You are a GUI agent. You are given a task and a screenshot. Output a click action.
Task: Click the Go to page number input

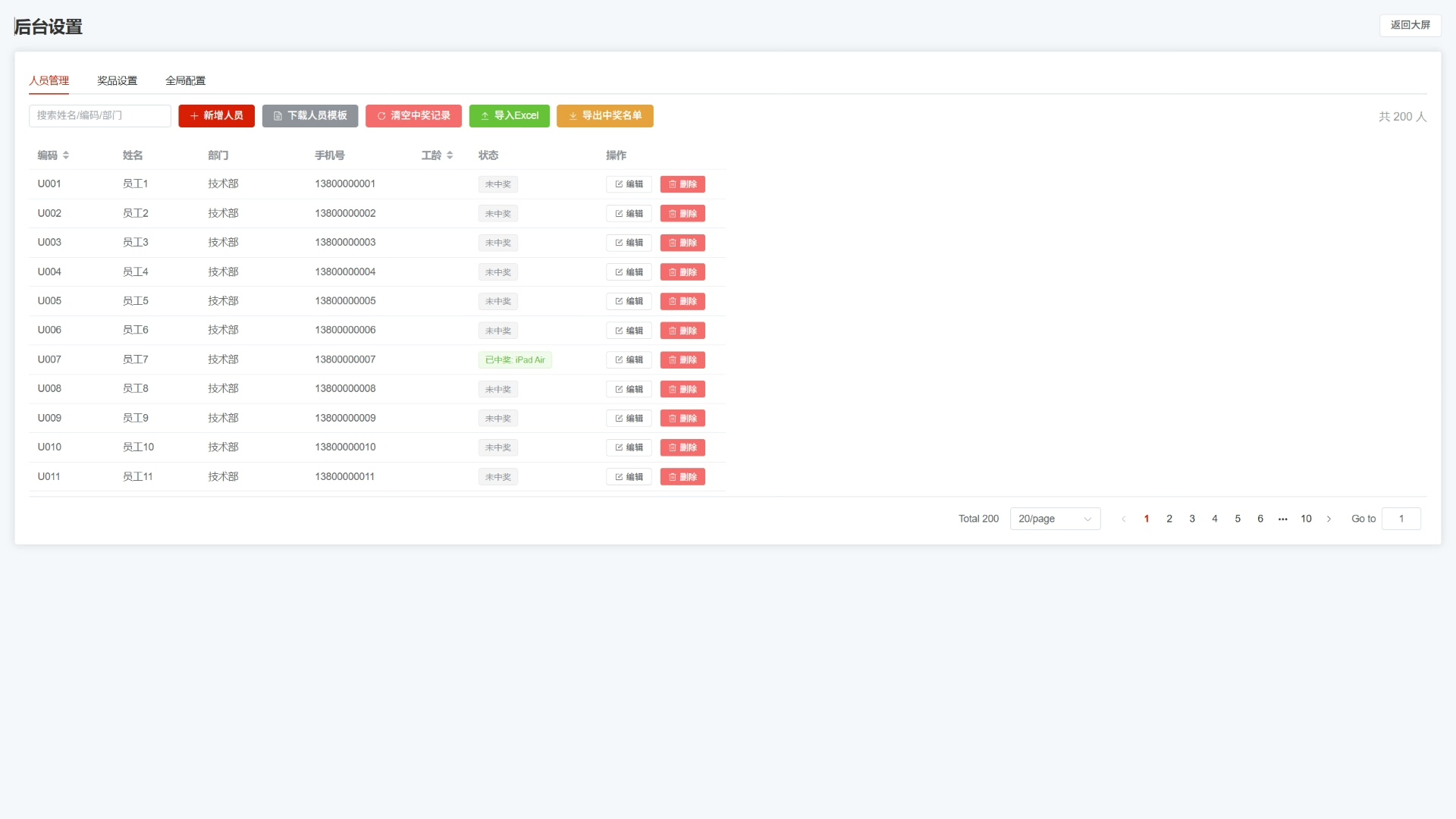(1401, 519)
